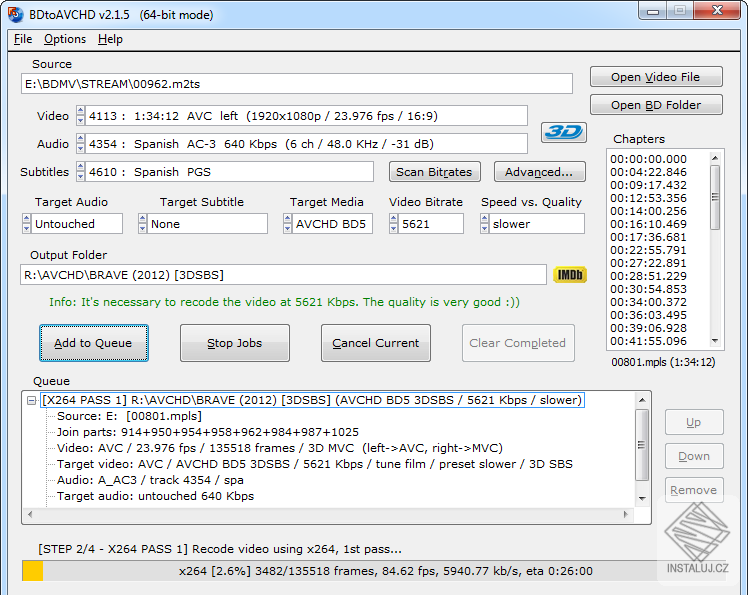Click the Subtitles 4610 Spanish PGS field
Screen dimensions: 748x595
(x=229, y=172)
